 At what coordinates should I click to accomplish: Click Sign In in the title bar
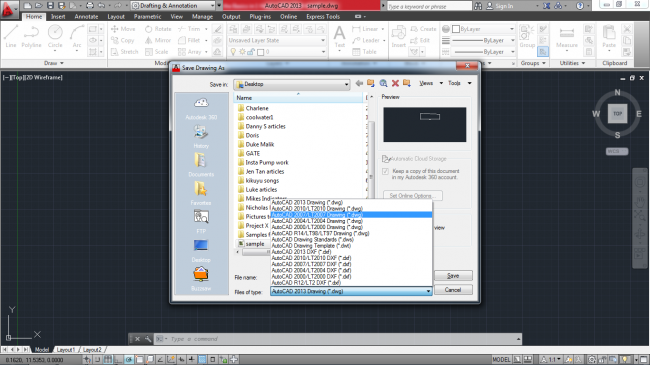pyautogui.click(x=499, y=6)
